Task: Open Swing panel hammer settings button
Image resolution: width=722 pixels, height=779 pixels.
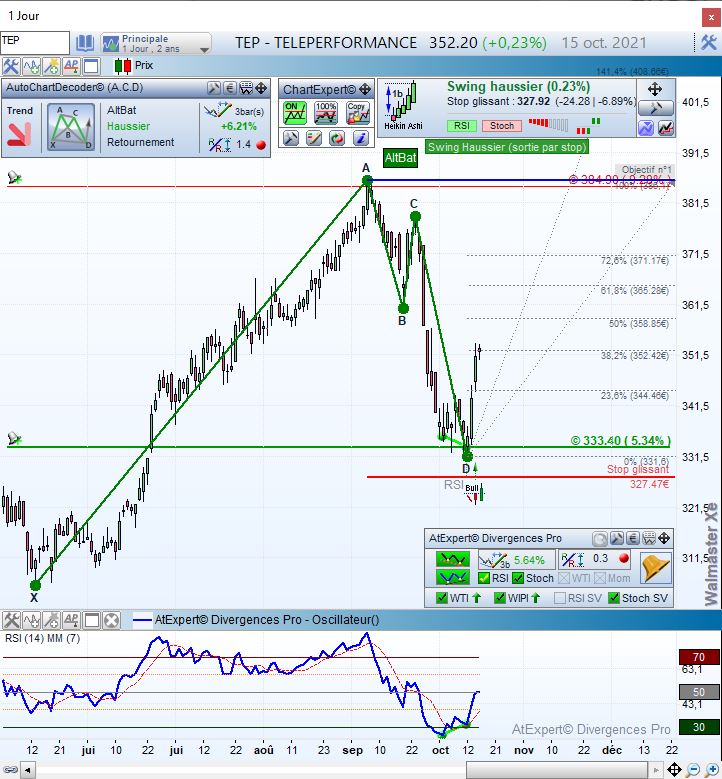Action: (655, 108)
